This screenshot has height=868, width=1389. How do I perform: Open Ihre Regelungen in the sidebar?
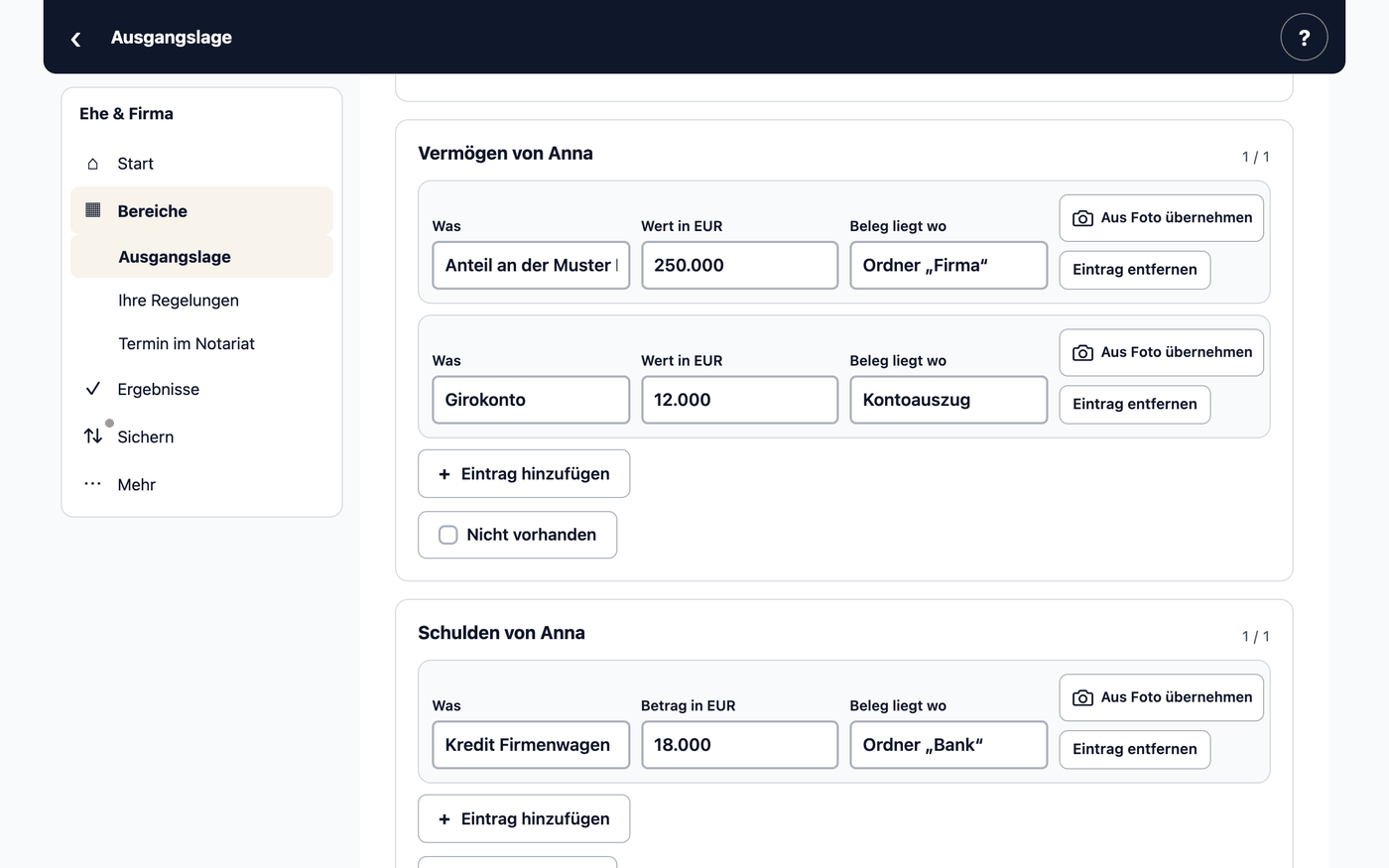(x=201, y=301)
